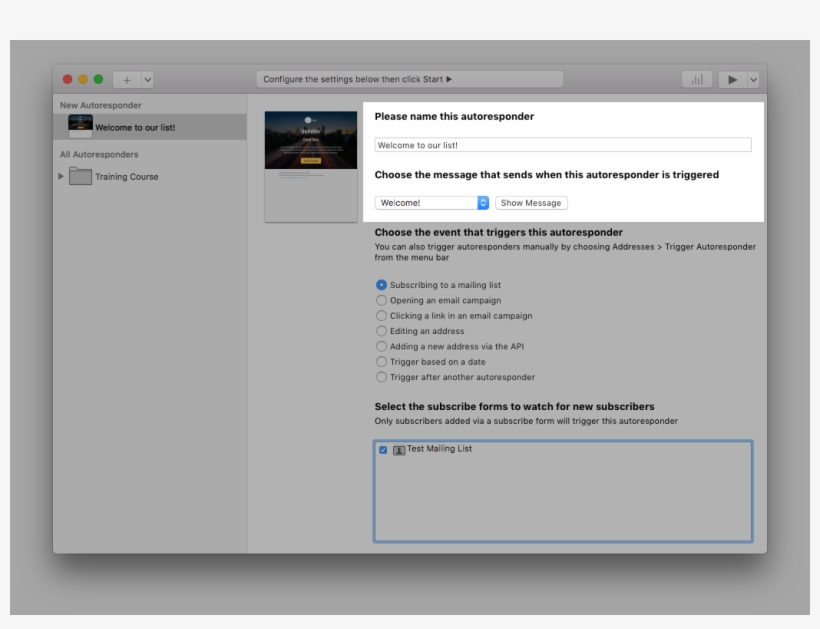Select 'Opening an email campaign' trigger option
This screenshot has width=820, height=629.
pos(381,300)
